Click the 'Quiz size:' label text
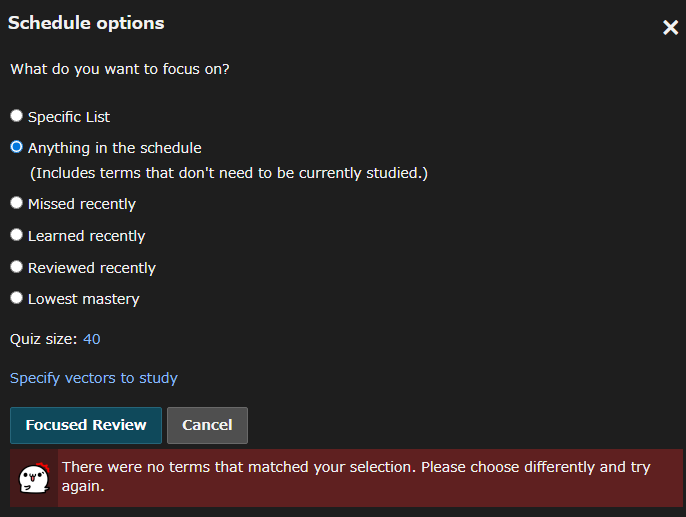The image size is (686, 517). 43,339
